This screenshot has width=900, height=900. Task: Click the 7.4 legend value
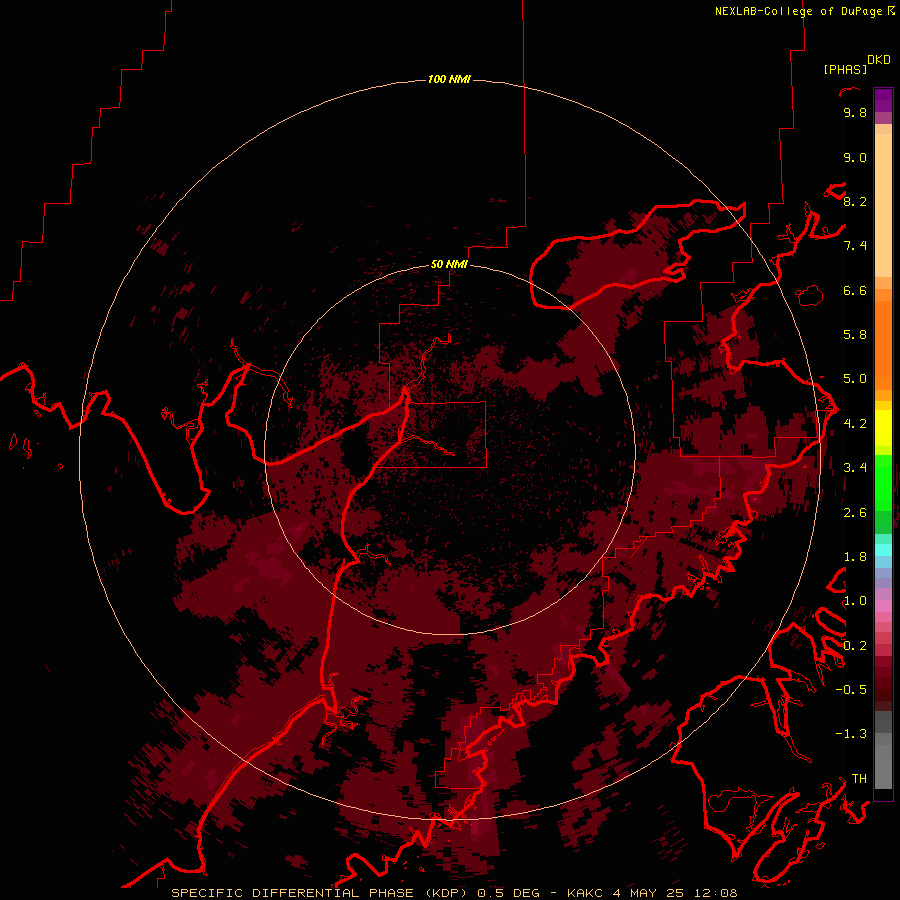[x=855, y=246]
